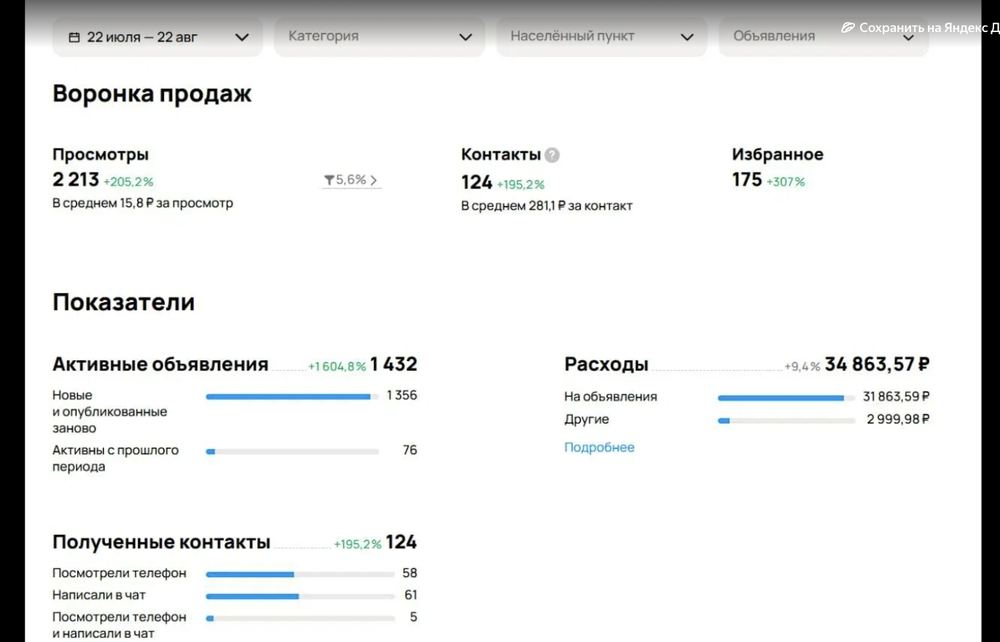The height and width of the screenshot is (642, 1000).
Task: Click the Написали в чат bar
Action: [300, 597]
